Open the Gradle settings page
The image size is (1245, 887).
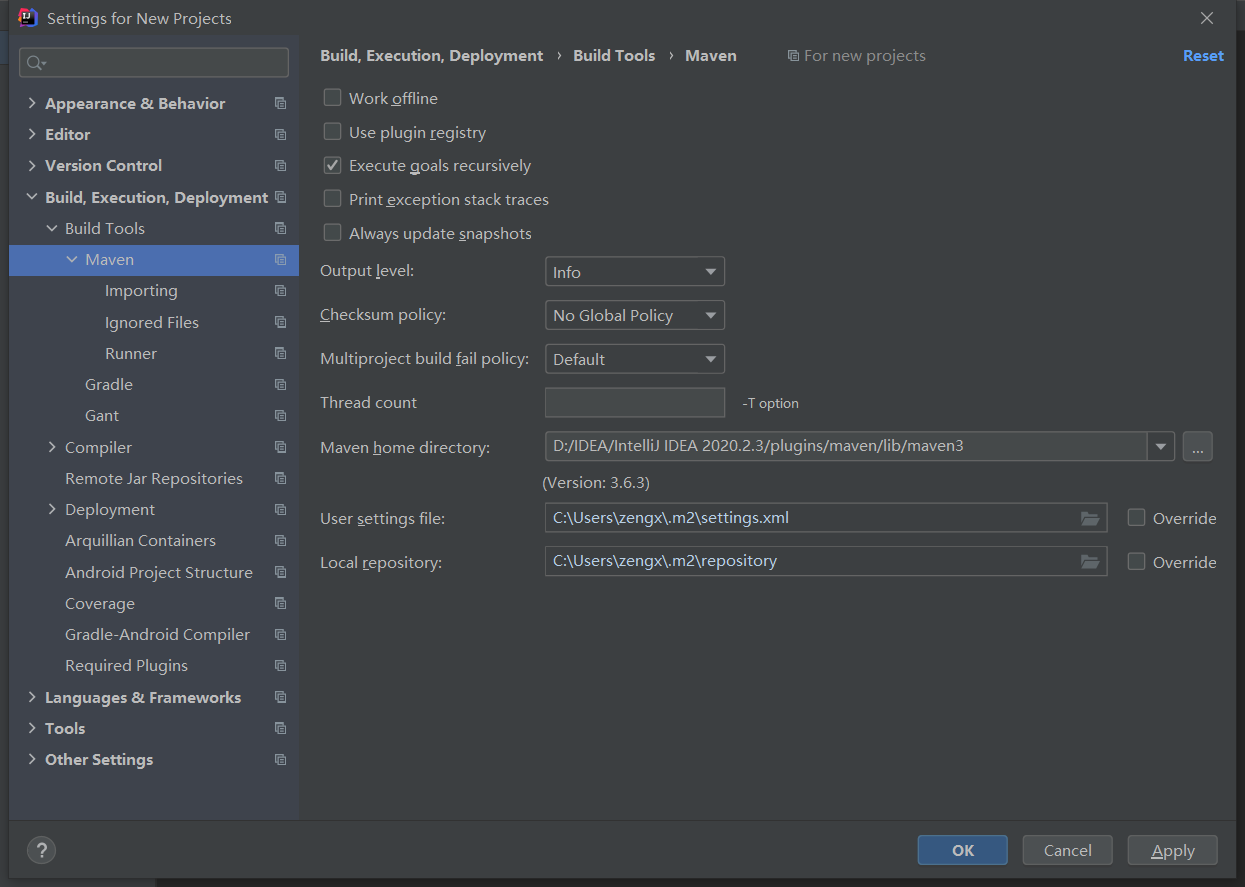point(109,385)
